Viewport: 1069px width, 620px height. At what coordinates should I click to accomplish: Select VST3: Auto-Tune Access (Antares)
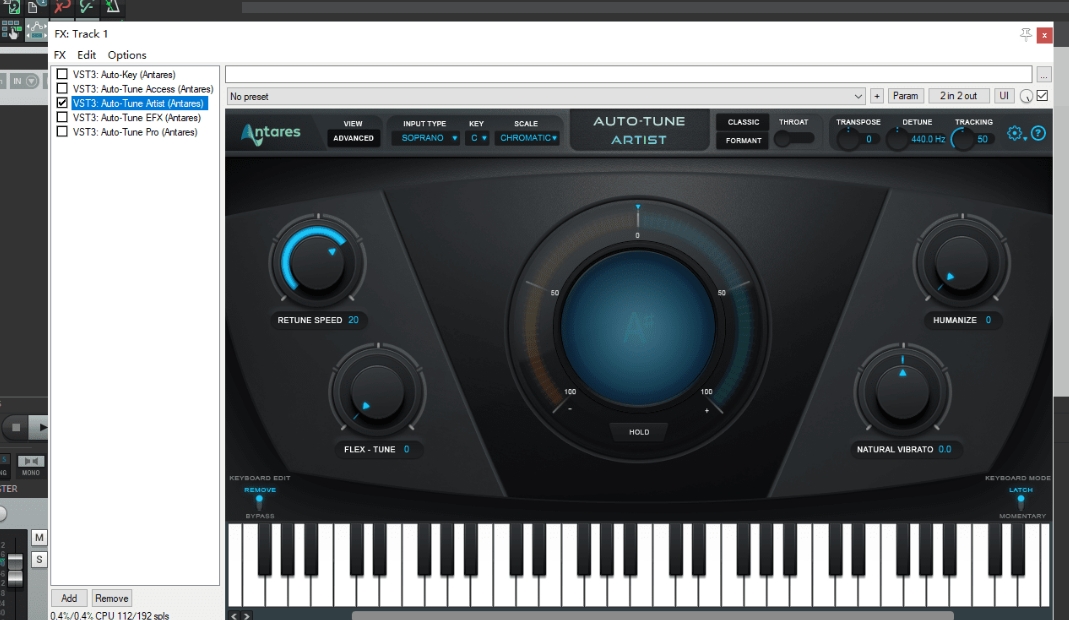click(143, 89)
